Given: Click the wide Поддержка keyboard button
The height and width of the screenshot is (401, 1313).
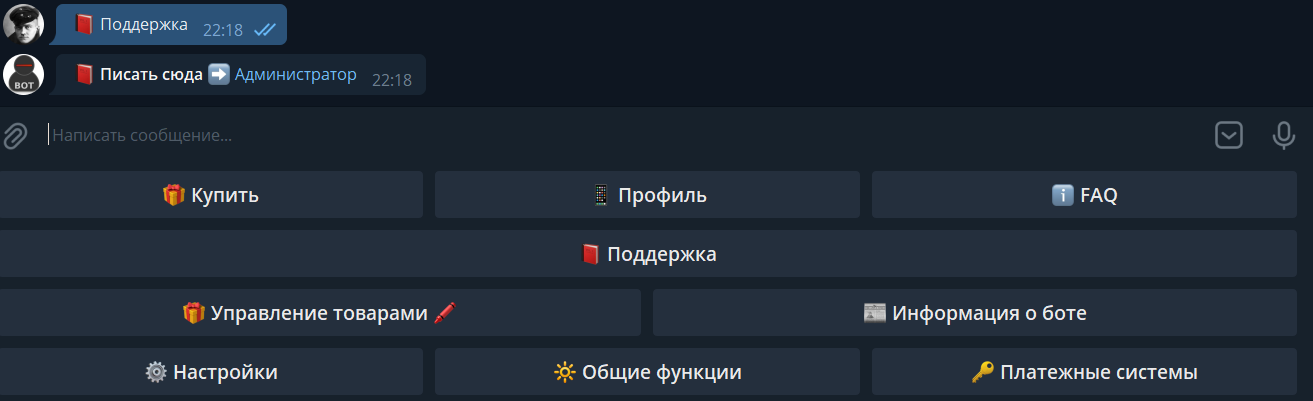Looking at the screenshot, I should pos(648,254).
